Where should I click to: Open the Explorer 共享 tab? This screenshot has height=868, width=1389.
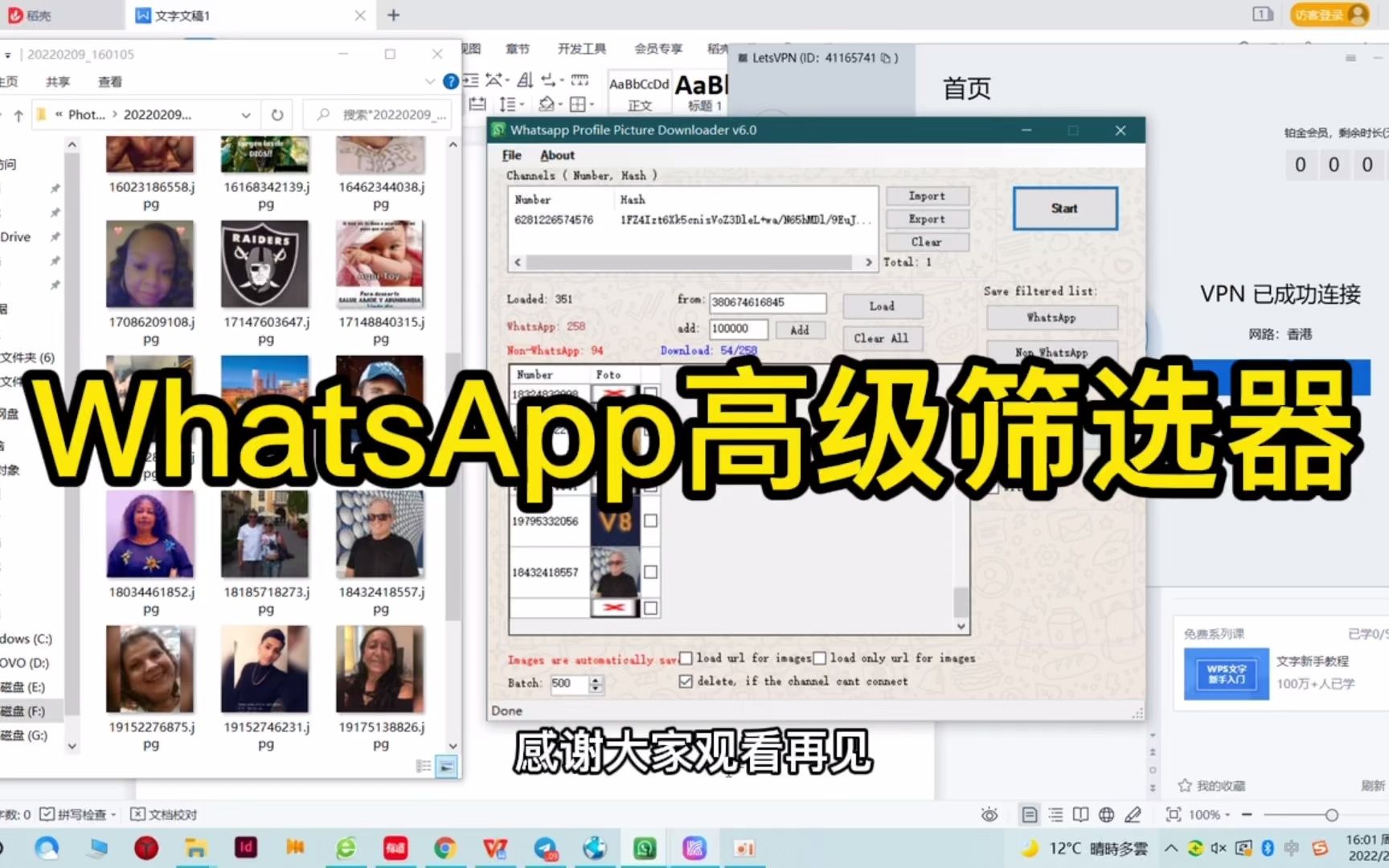tap(58, 82)
